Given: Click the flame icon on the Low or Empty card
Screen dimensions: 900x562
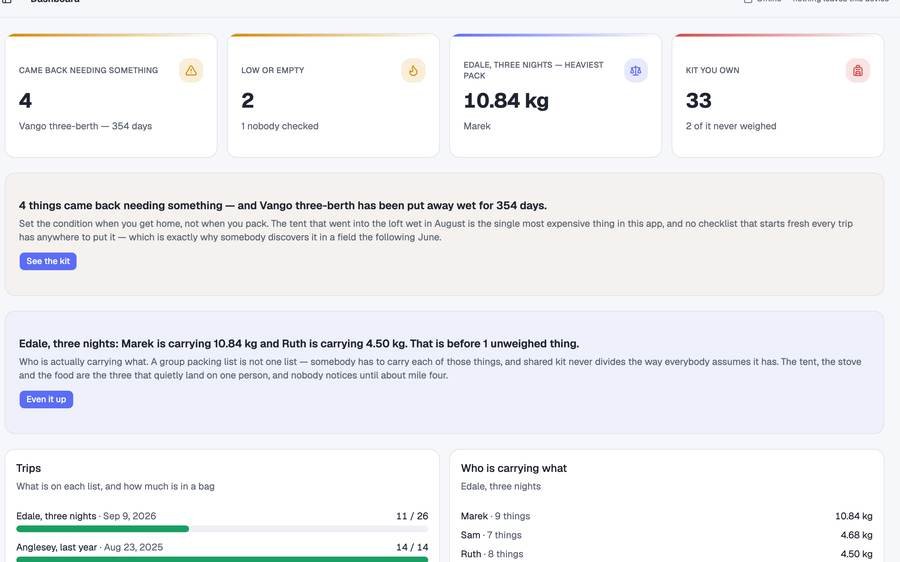Looking at the screenshot, I should pyautogui.click(x=413, y=71).
